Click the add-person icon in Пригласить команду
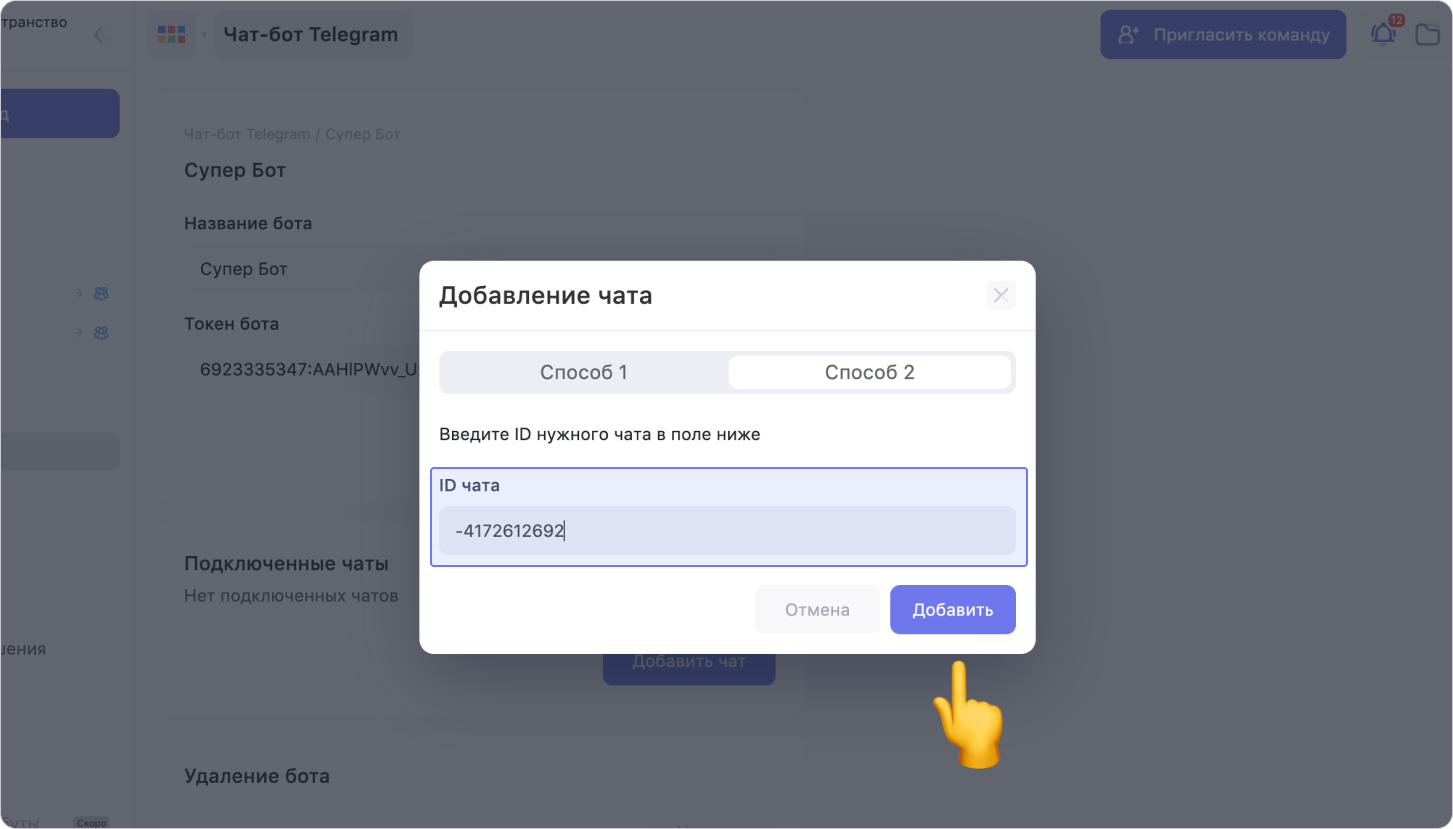Image resolution: width=1453 pixels, height=829 pixels. [x=1129, y=35]
